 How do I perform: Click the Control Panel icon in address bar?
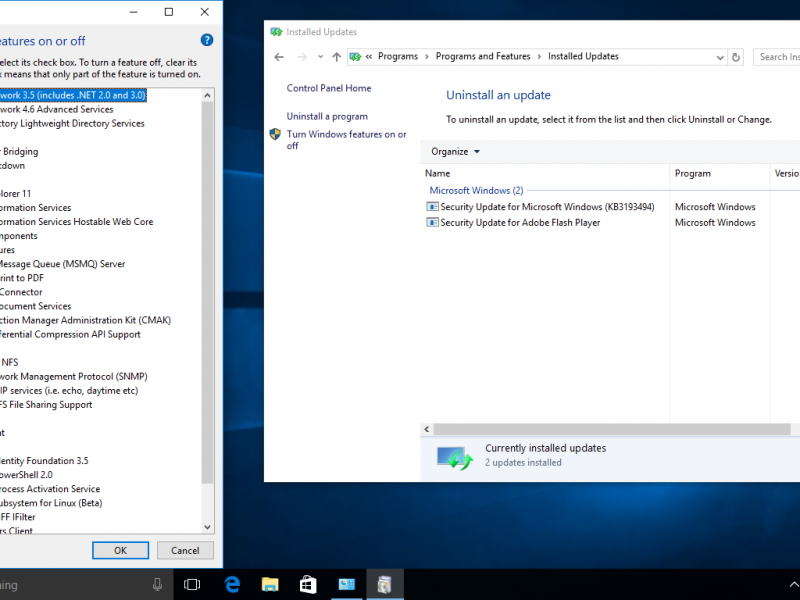pyautogui.click(x=355, y=57)
